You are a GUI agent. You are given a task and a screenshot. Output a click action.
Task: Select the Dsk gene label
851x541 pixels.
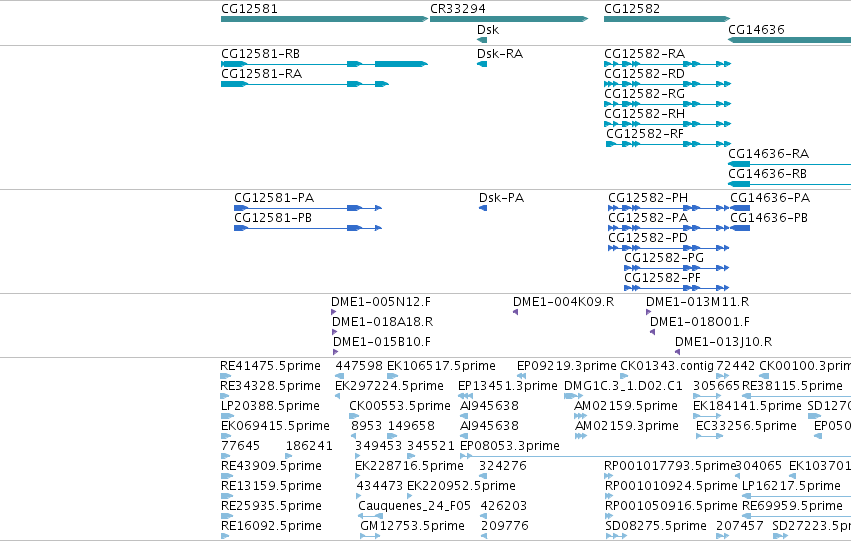[488, 29]
